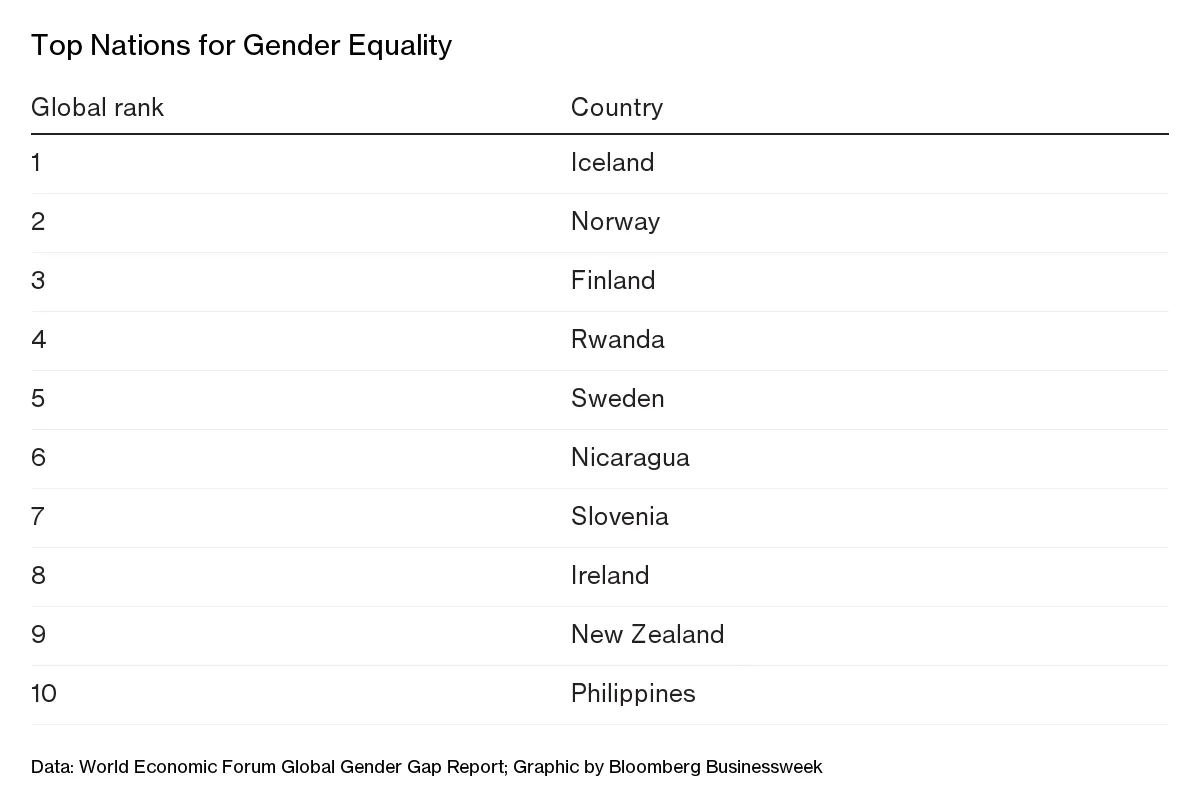Select the Finland entry
1200x811 pixels.
click(613, 280)
